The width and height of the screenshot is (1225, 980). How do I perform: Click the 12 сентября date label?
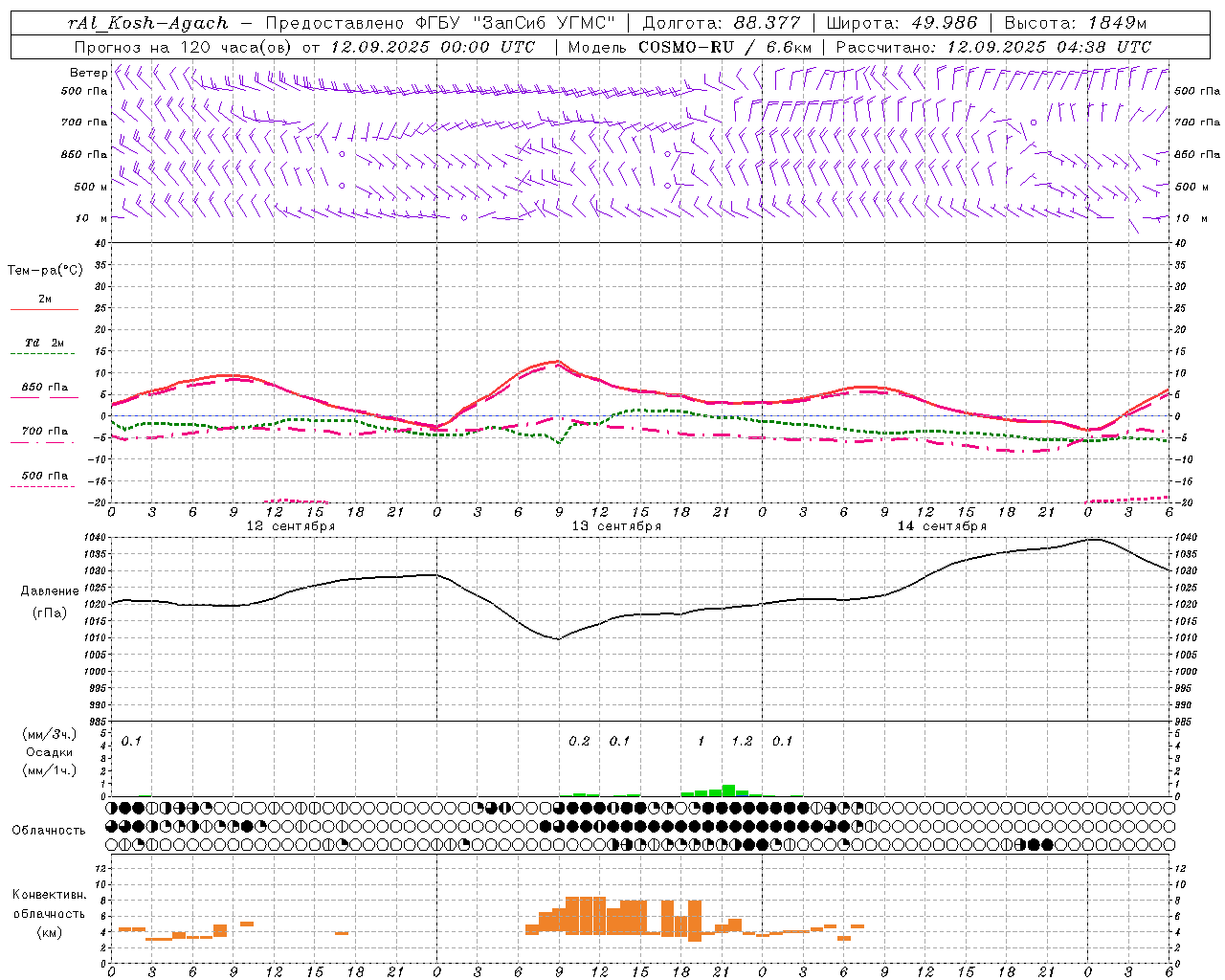tap(291, 526)
